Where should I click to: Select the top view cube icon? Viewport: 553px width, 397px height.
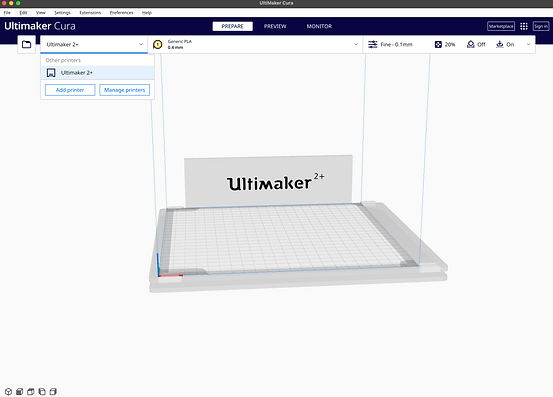tap(31, 392)
